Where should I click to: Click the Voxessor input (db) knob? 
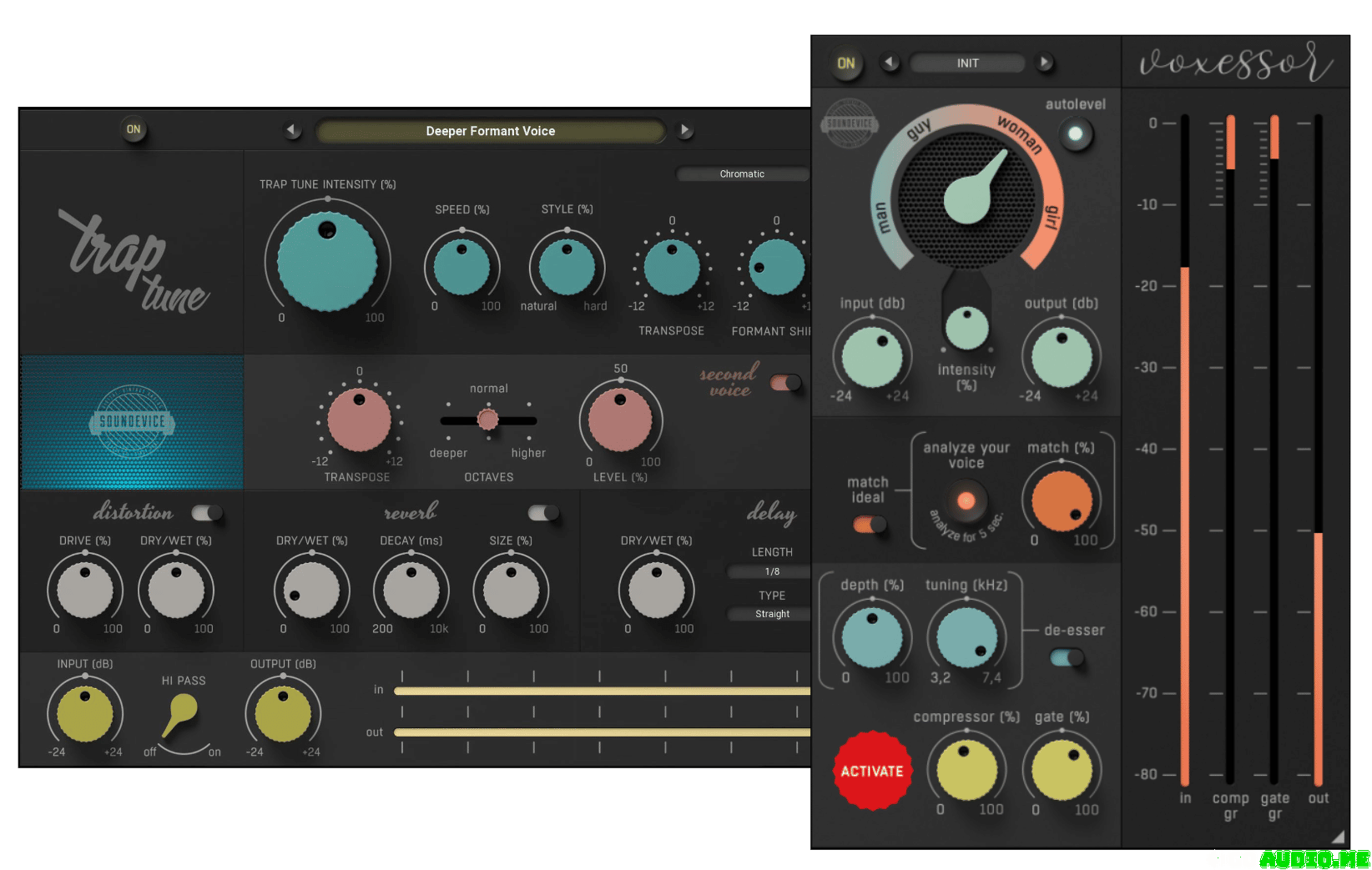872,358
